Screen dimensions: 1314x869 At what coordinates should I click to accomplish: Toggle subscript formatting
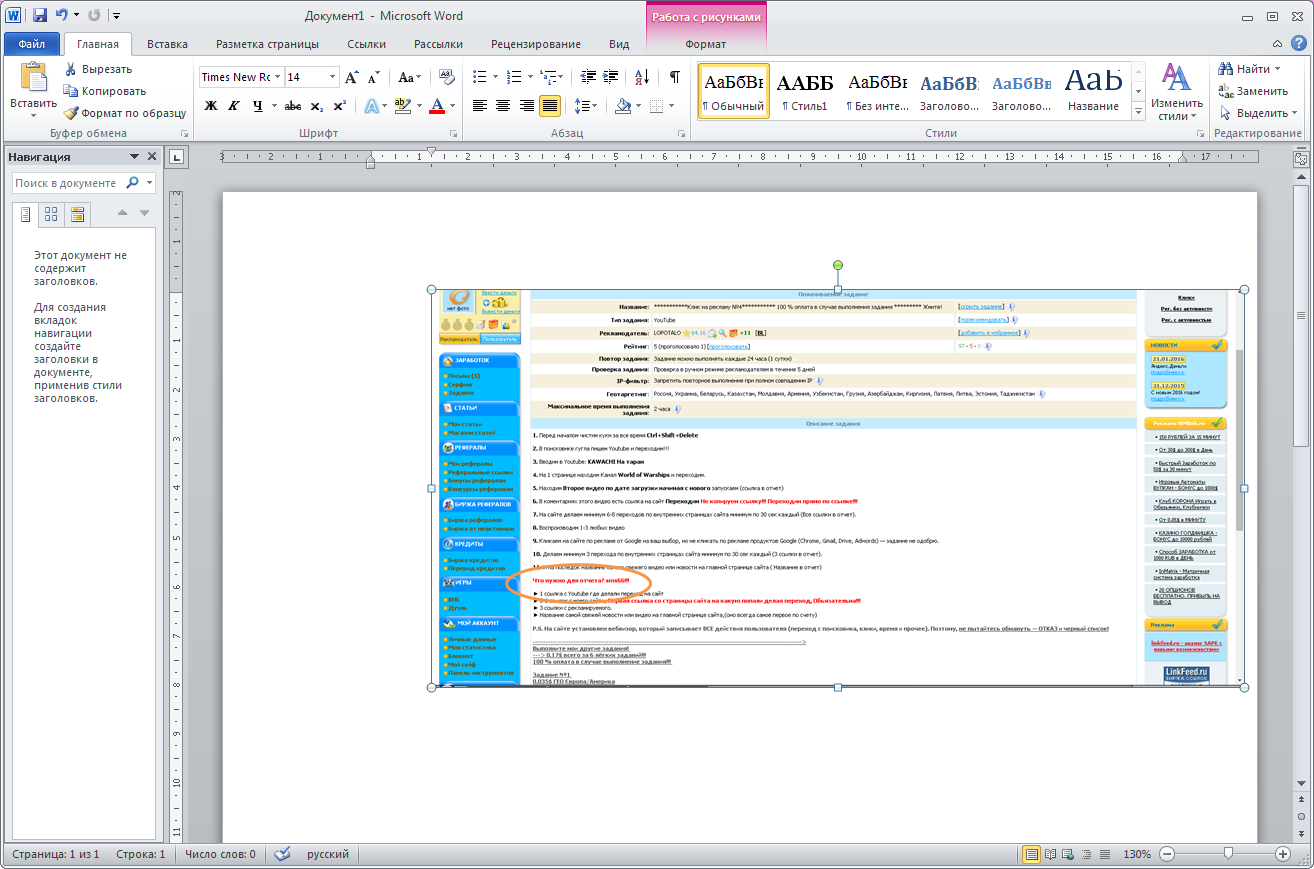pos(317,106)
